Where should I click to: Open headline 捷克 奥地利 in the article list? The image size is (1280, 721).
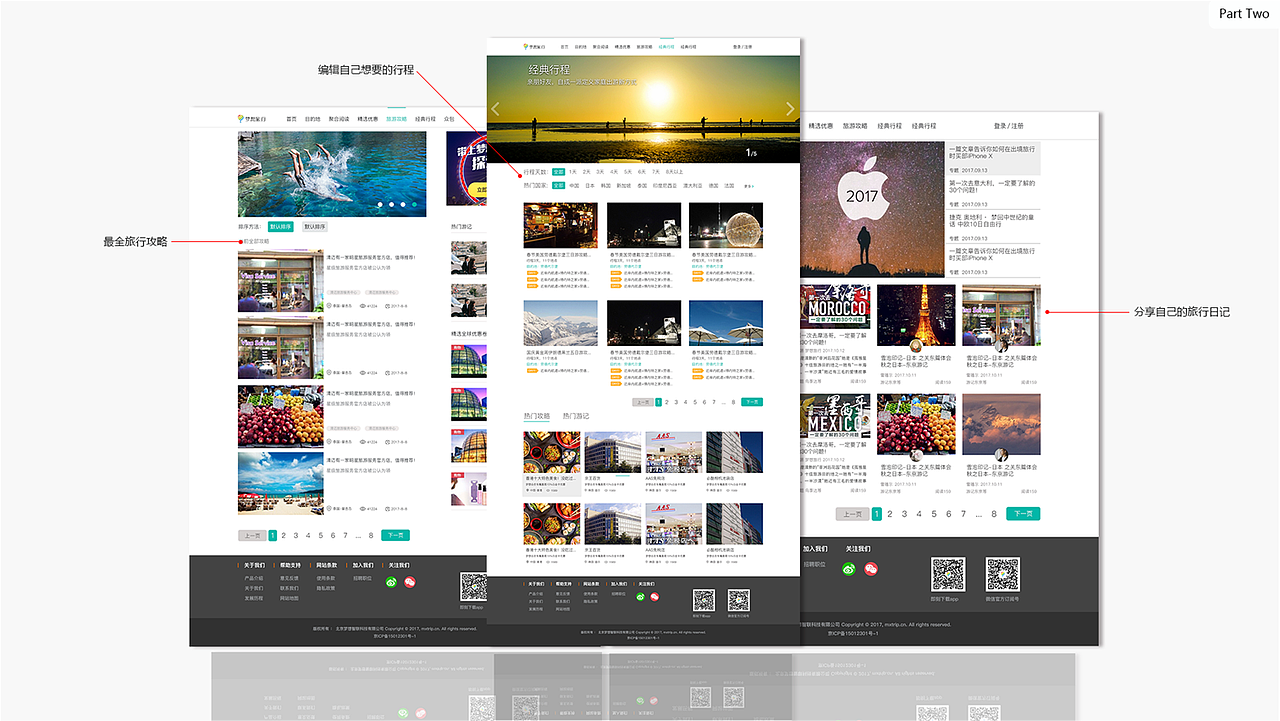pyautogui.click(x=993, y=220)
